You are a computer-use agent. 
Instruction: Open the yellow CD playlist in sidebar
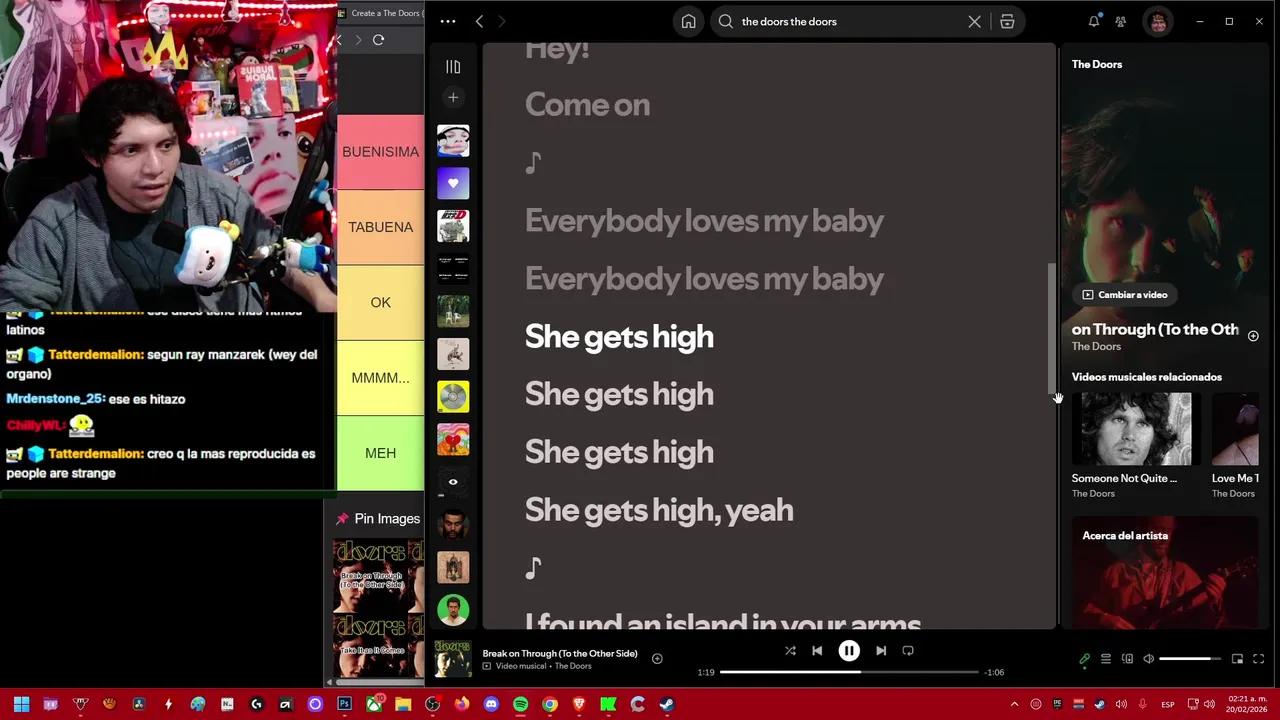[x=453, y=397]
